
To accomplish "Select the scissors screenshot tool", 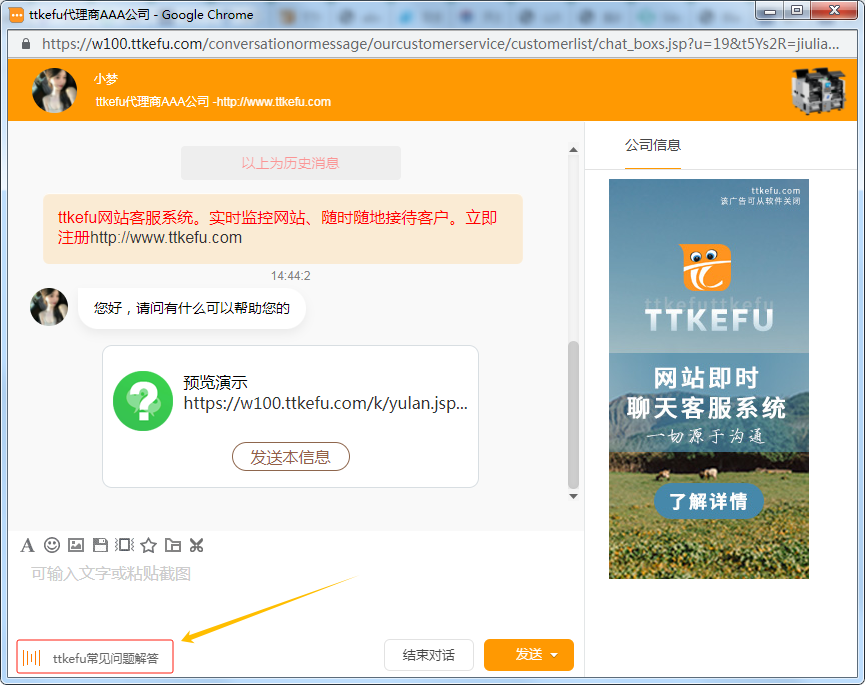I will tap(196, 545).
